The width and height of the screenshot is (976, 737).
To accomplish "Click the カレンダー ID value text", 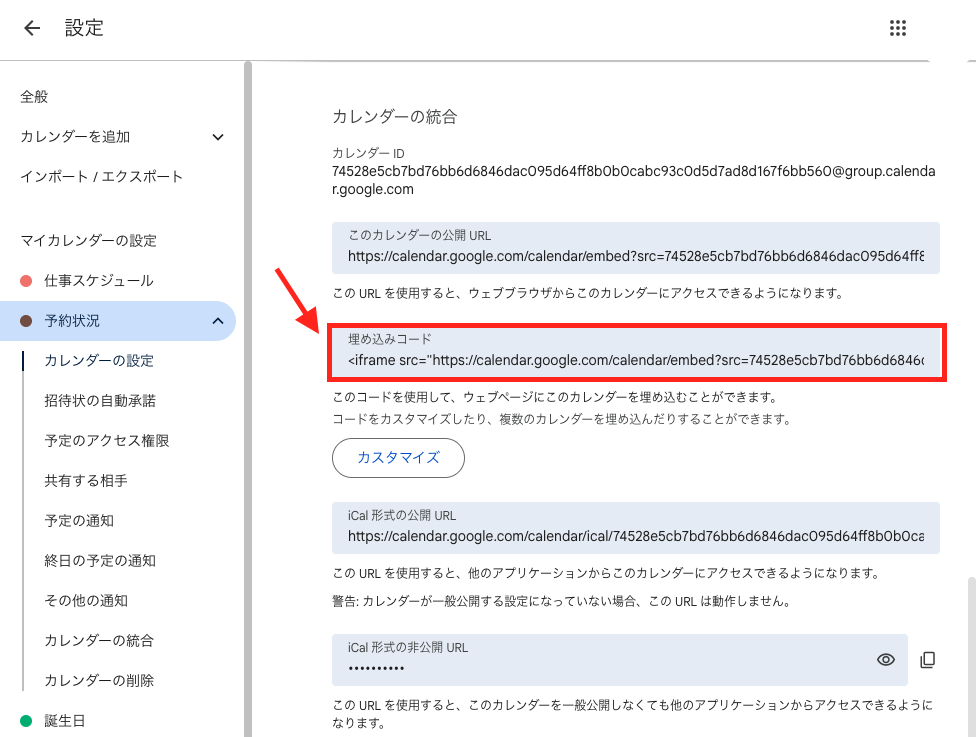I will pos(633,180).
